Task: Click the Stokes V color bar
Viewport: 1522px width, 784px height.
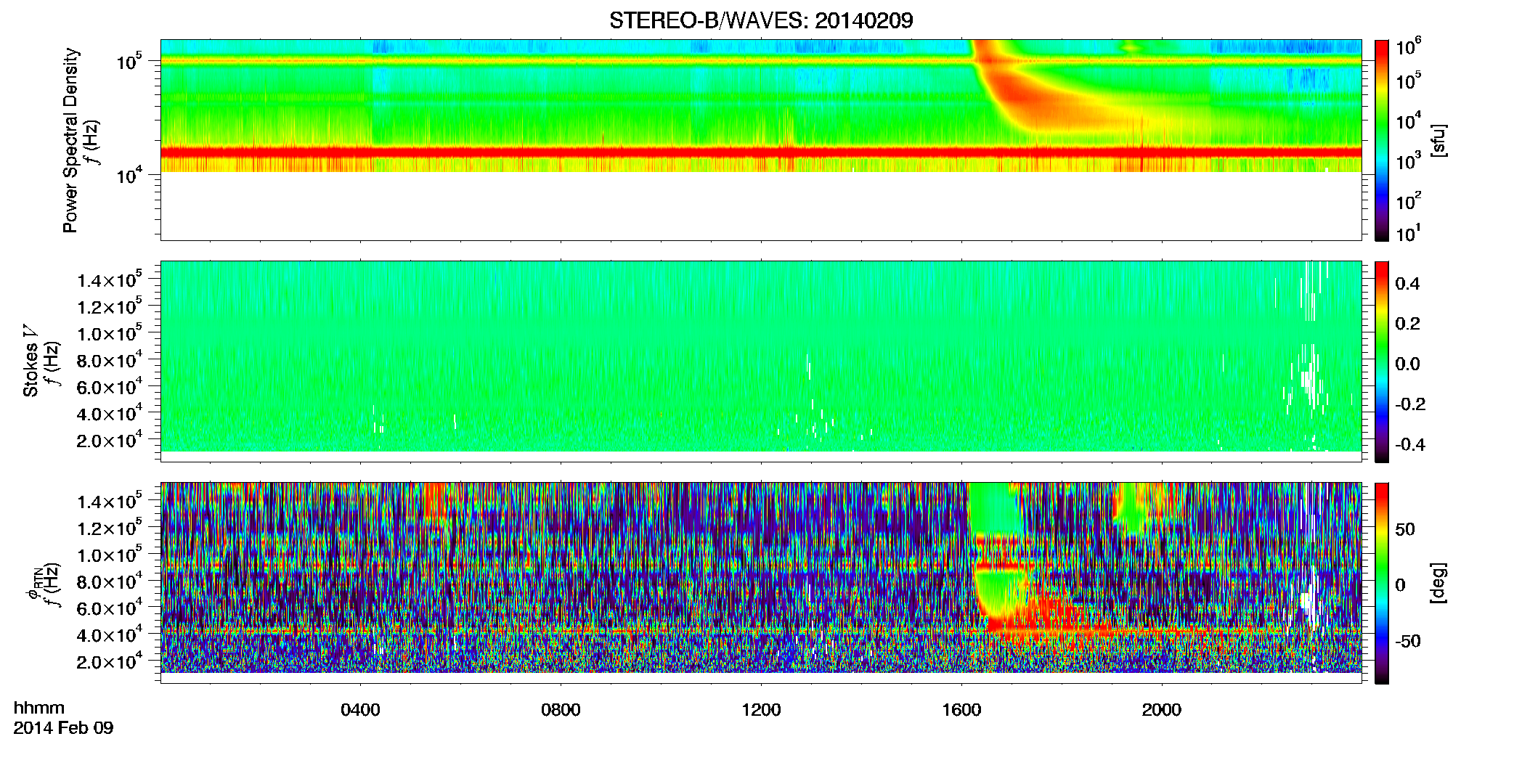Action: click(x=1382, y=362)
